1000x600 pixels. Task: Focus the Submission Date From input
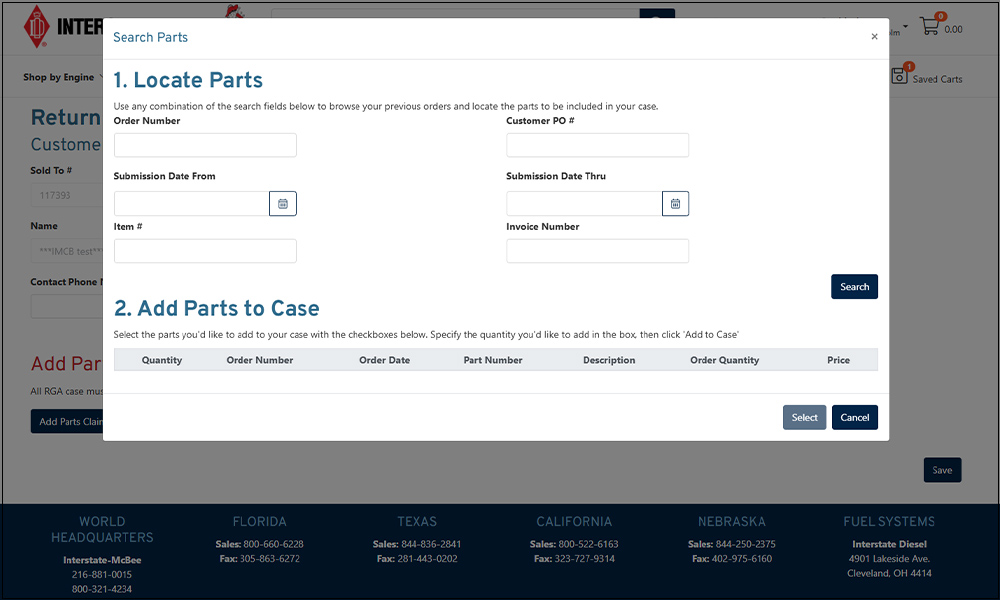[191, 203]
